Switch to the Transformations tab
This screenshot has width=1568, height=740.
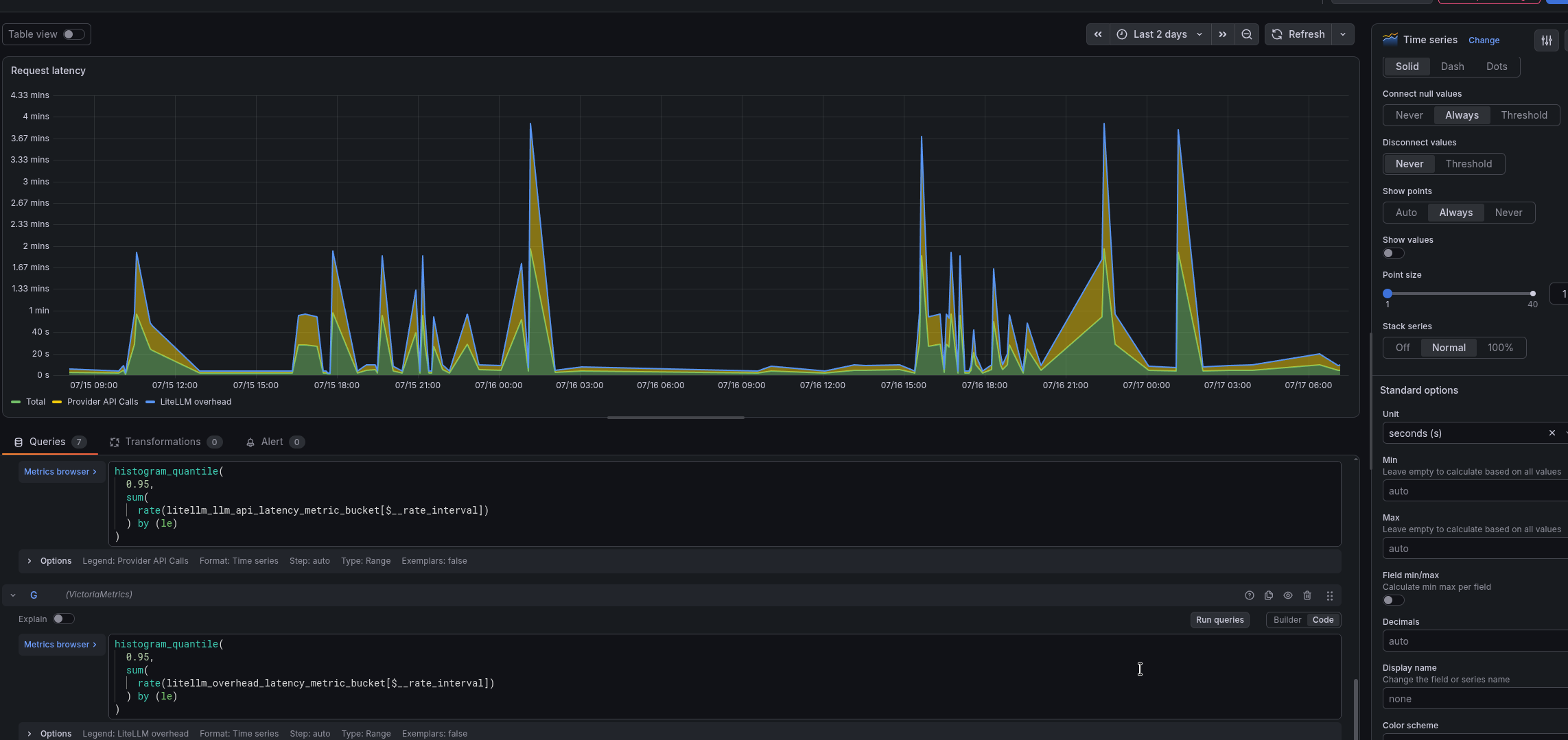coord(166,442)
